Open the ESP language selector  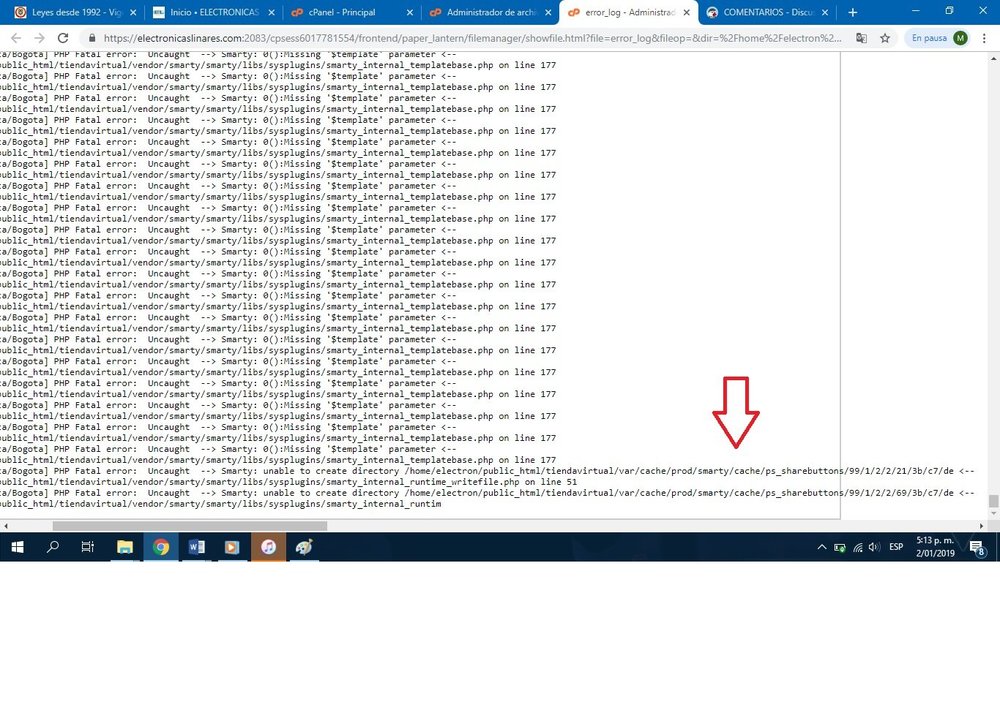tap(896, 547)
